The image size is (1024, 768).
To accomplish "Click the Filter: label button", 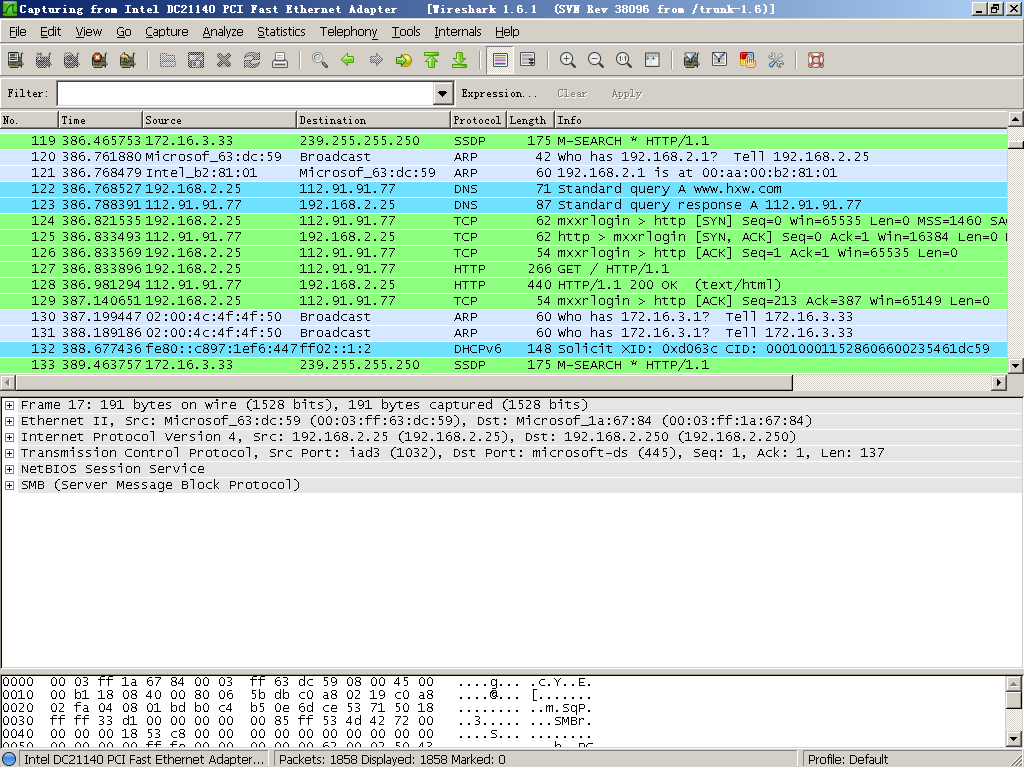I will [x=28, y=93].
